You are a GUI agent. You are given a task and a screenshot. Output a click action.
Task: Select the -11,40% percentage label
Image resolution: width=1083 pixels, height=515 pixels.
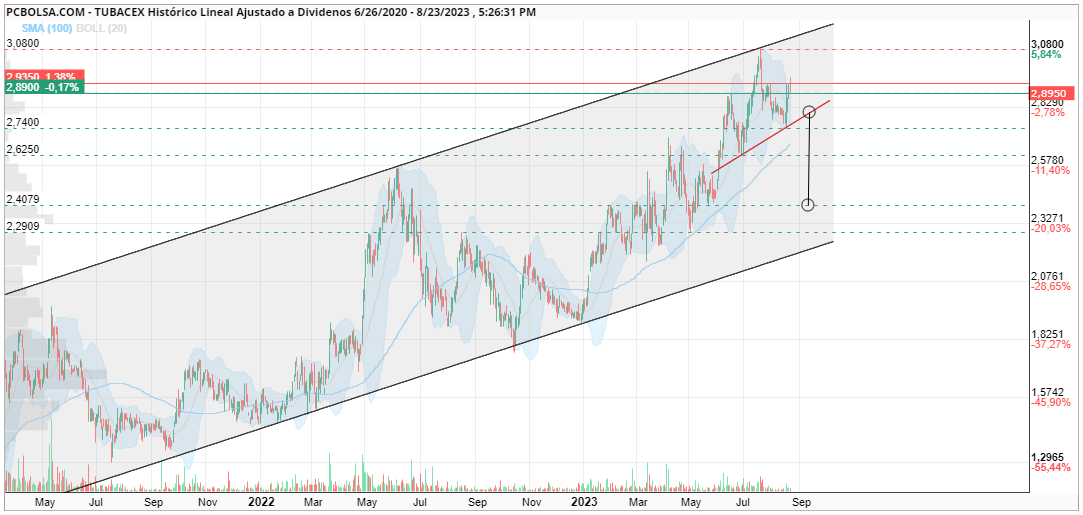tap(1051, 171)
